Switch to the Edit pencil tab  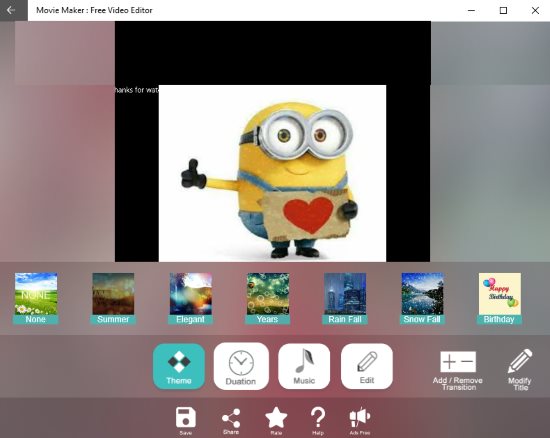(367, 366)
